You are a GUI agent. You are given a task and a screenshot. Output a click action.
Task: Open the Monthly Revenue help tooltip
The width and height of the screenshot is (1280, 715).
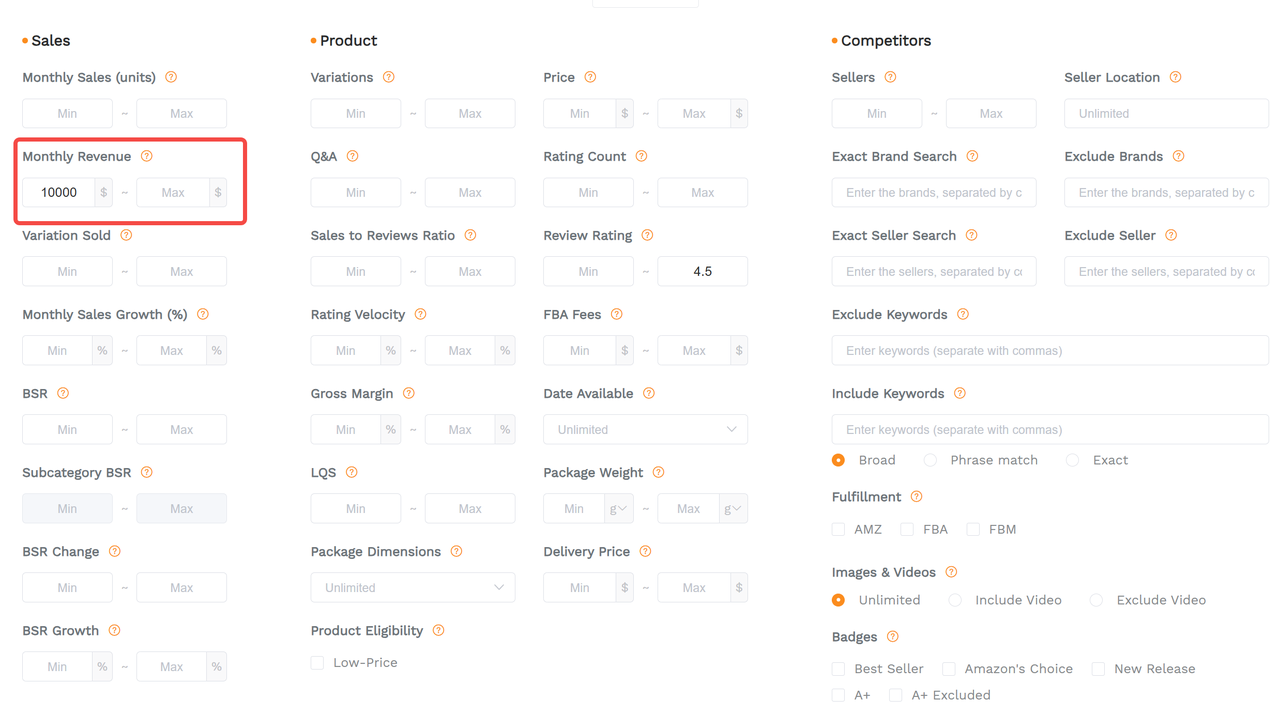coord(147,156)
